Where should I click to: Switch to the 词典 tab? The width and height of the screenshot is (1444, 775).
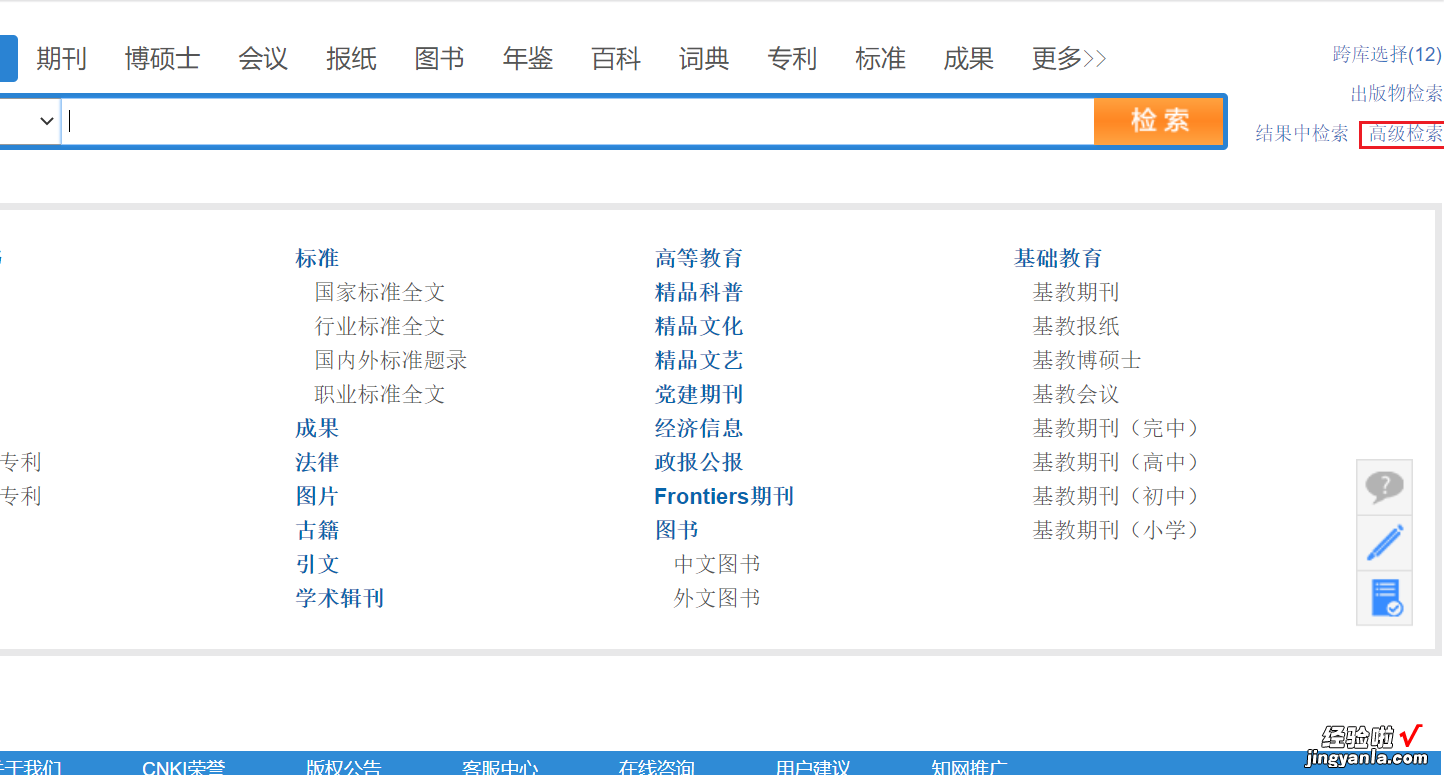(704, 59)
